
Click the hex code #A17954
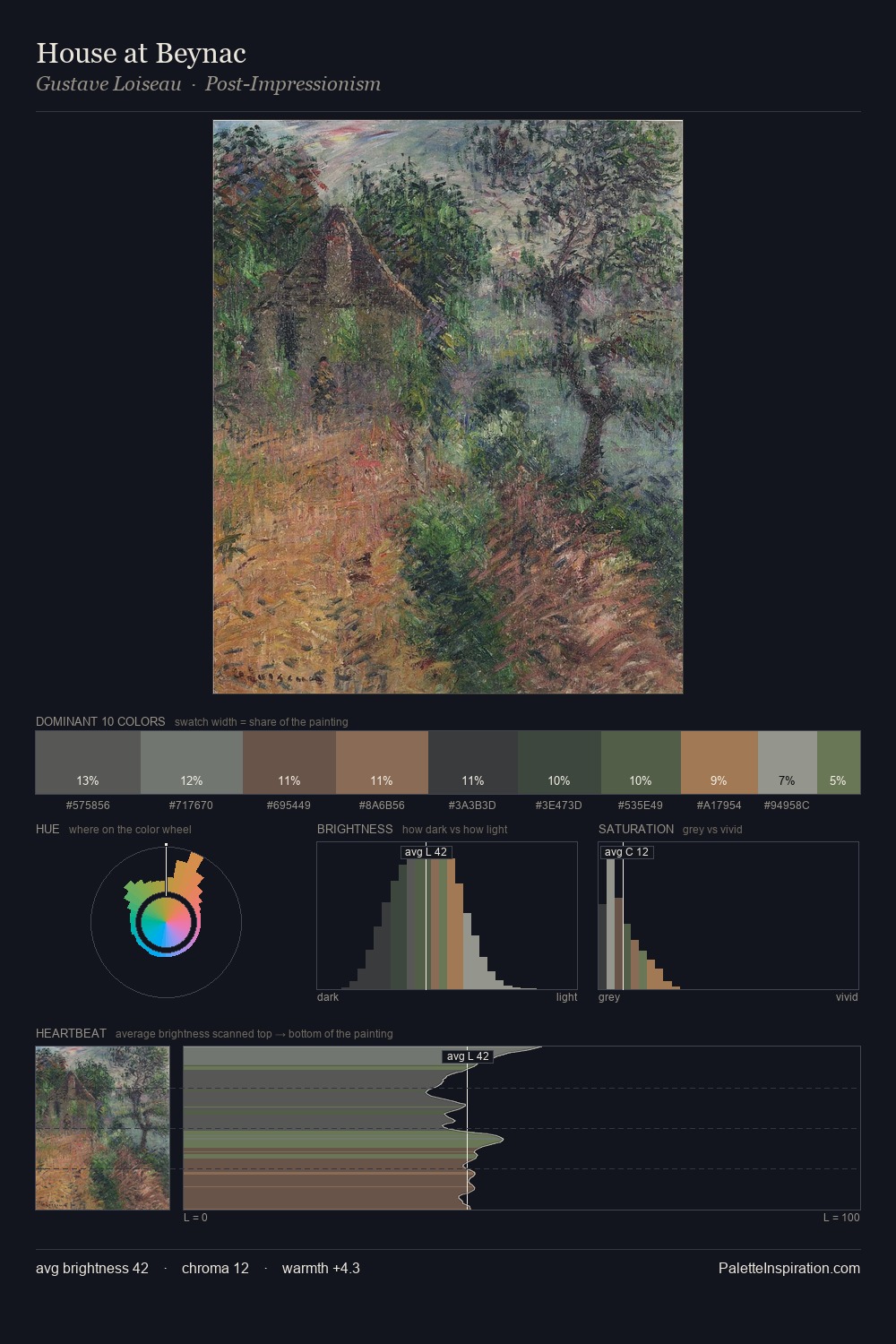[719, 806]
